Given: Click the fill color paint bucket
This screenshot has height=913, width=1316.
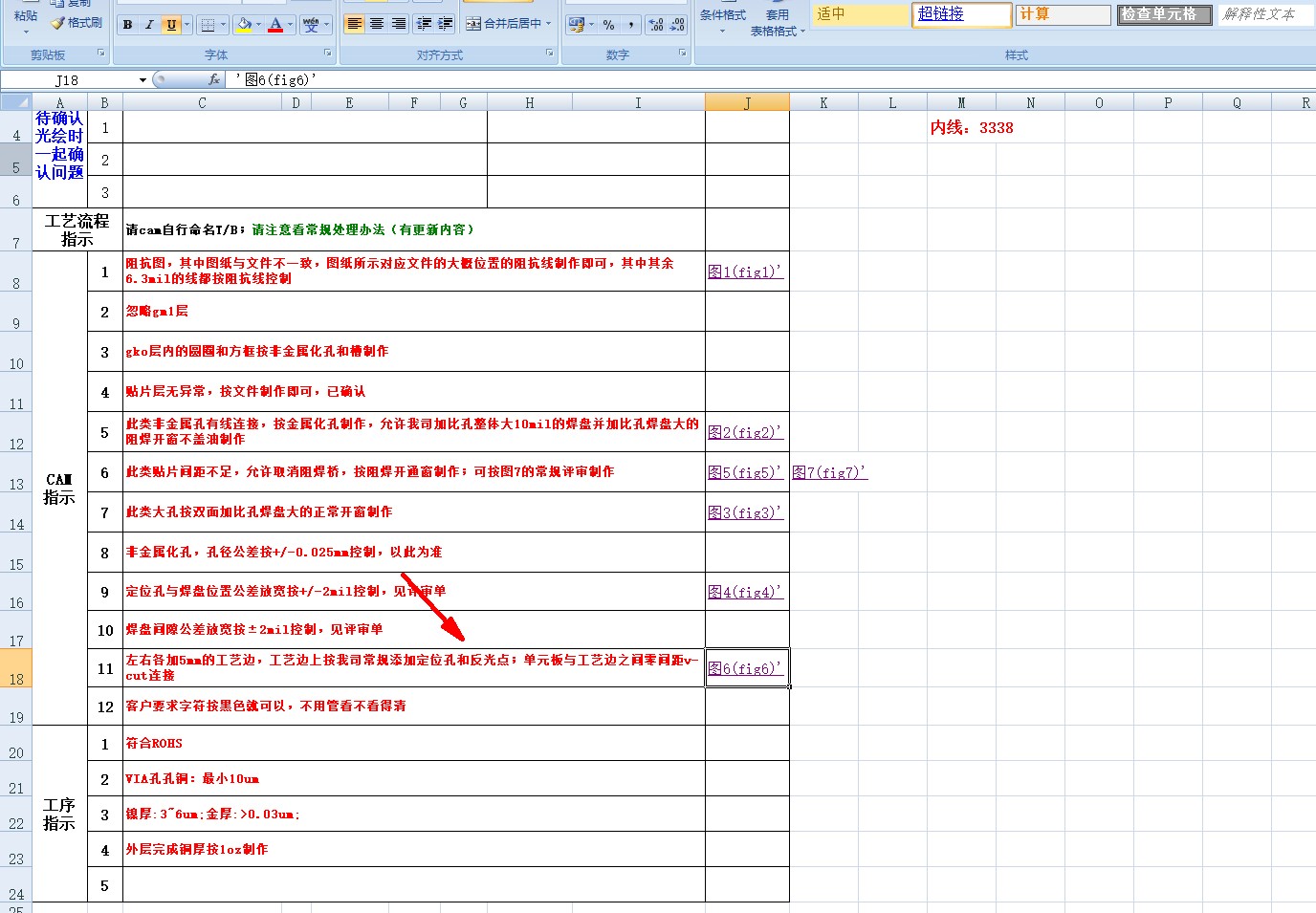Looking at the screenshot, I should [244, 25].
